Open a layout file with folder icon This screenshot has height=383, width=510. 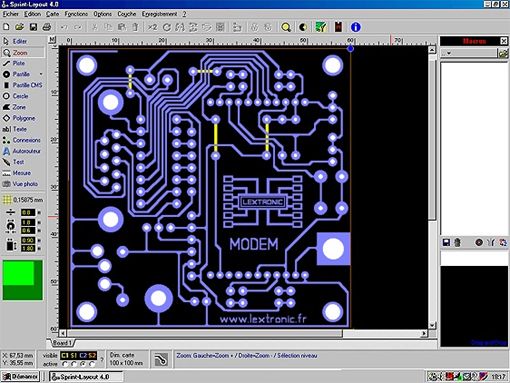pyautogui.click(x=19, y=27)
